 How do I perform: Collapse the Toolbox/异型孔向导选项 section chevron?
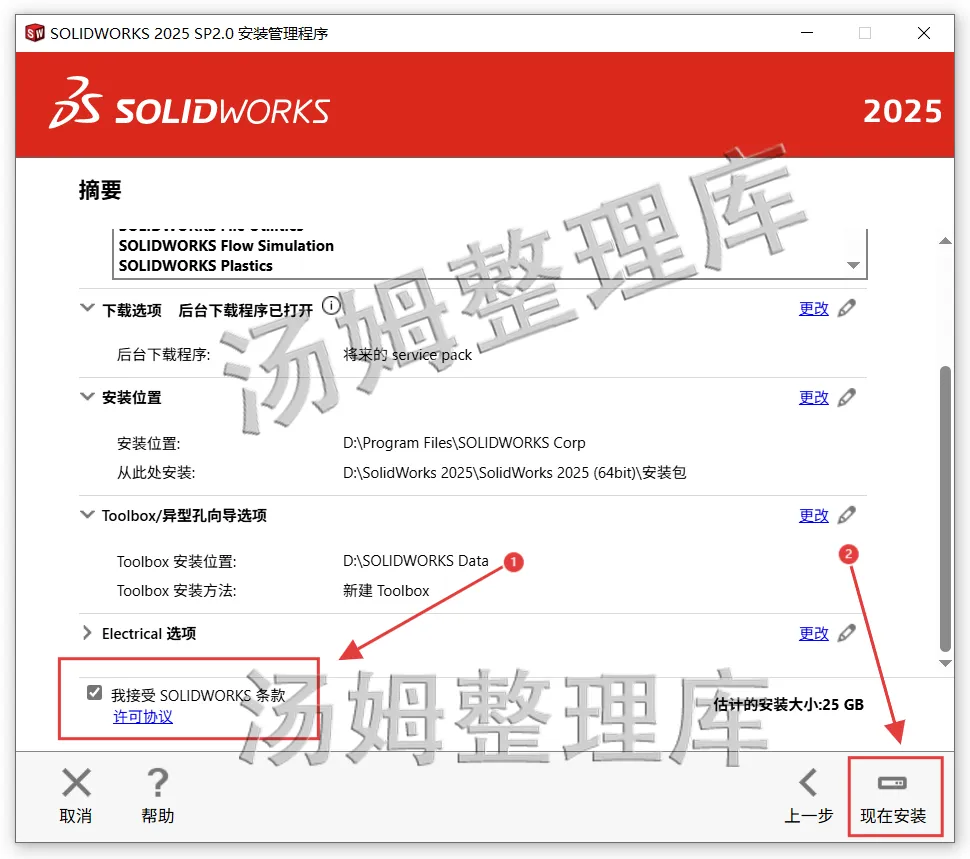(x=87, y=515)
